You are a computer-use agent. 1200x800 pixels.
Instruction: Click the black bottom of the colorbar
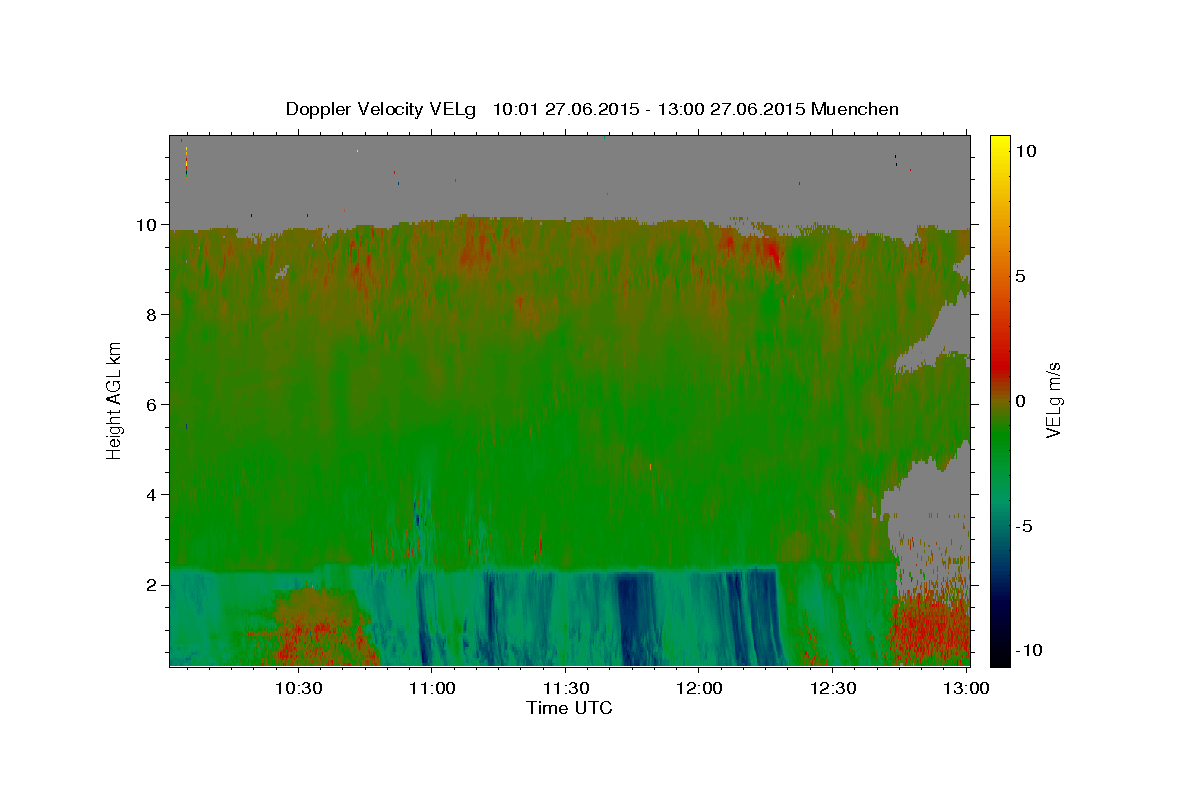[x=999, y=656]
